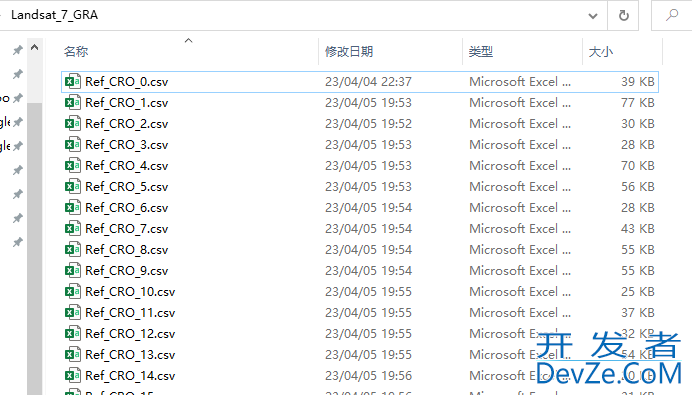692x395 pixels.
Task: Select Excel icon of Ref_CRO_3.csv
Action: [73, 145]
